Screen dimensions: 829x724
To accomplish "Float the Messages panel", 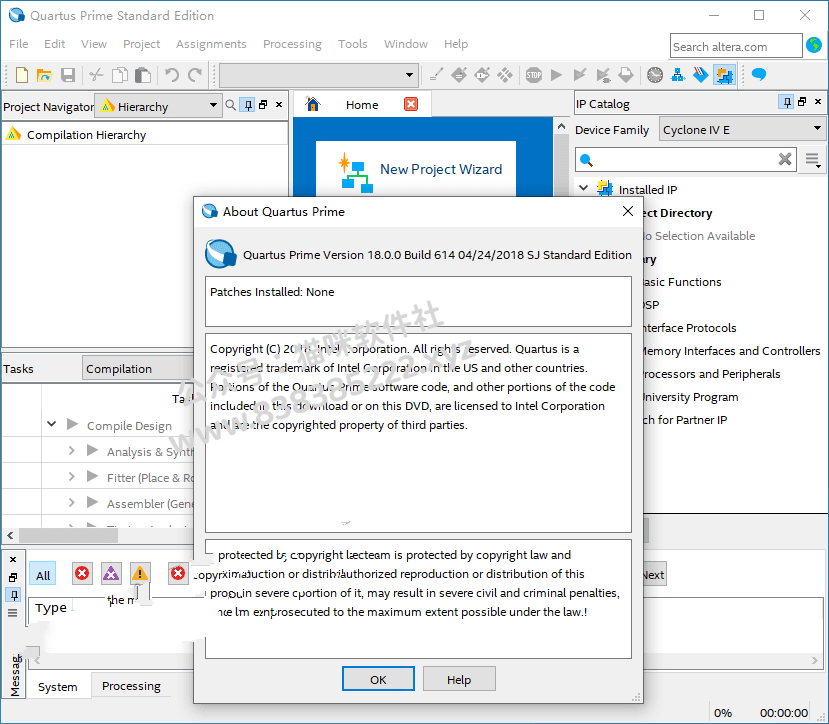I will [13, 578].
